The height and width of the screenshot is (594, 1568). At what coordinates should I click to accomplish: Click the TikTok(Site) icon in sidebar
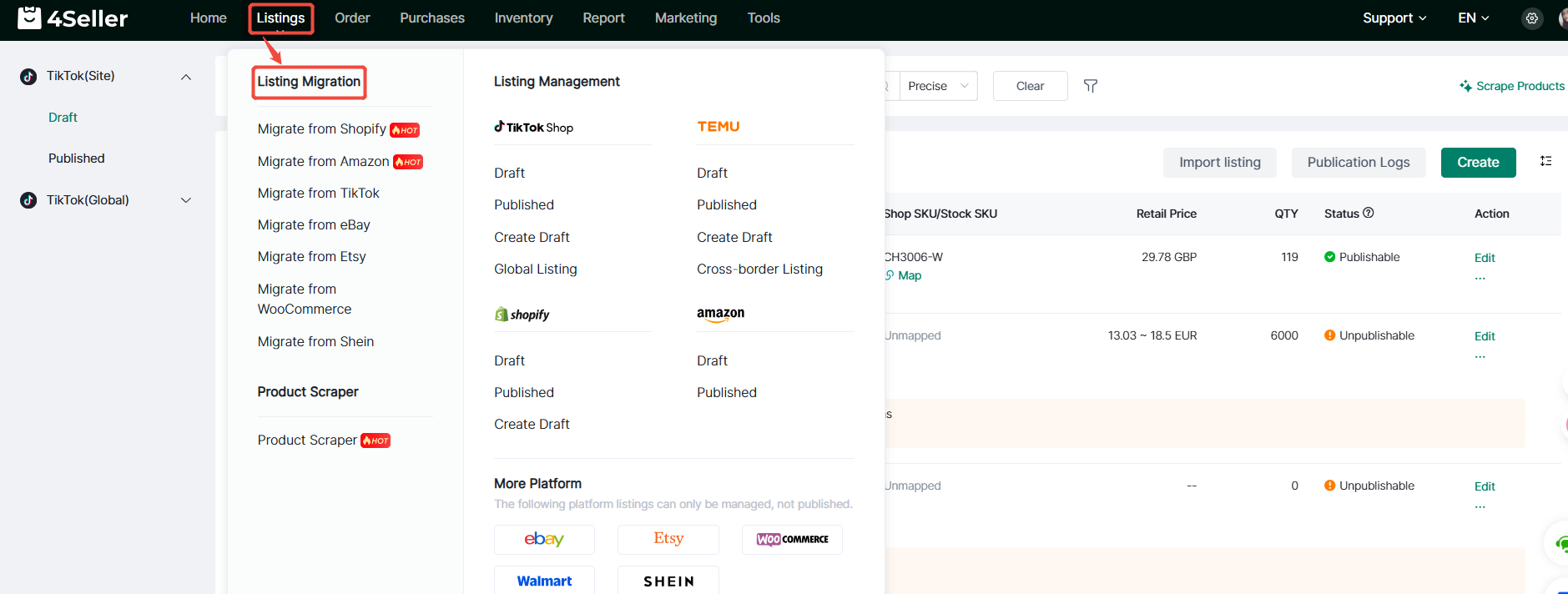click(x=28, y=77)
